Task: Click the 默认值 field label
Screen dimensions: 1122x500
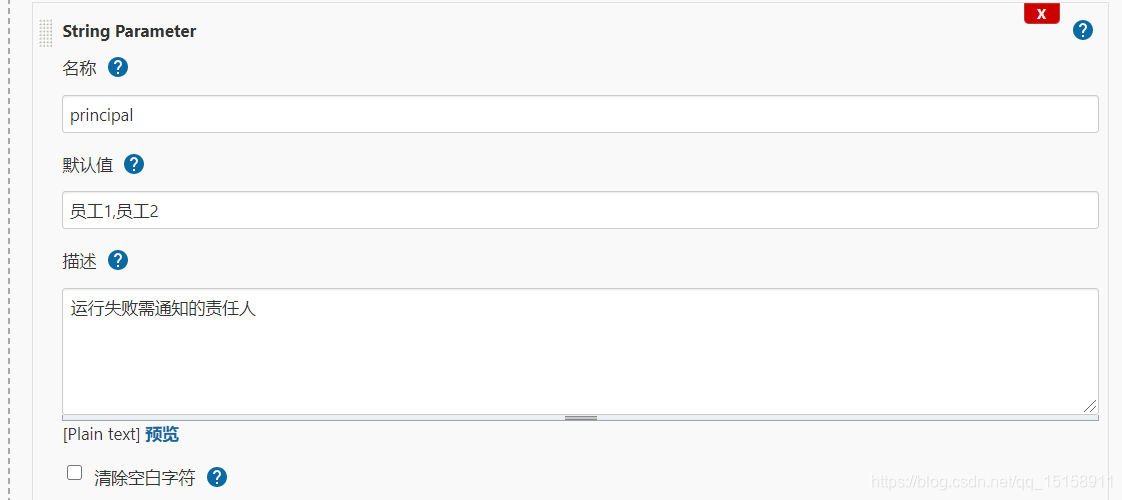Action: pyautogui.click(x=87, y=165)
